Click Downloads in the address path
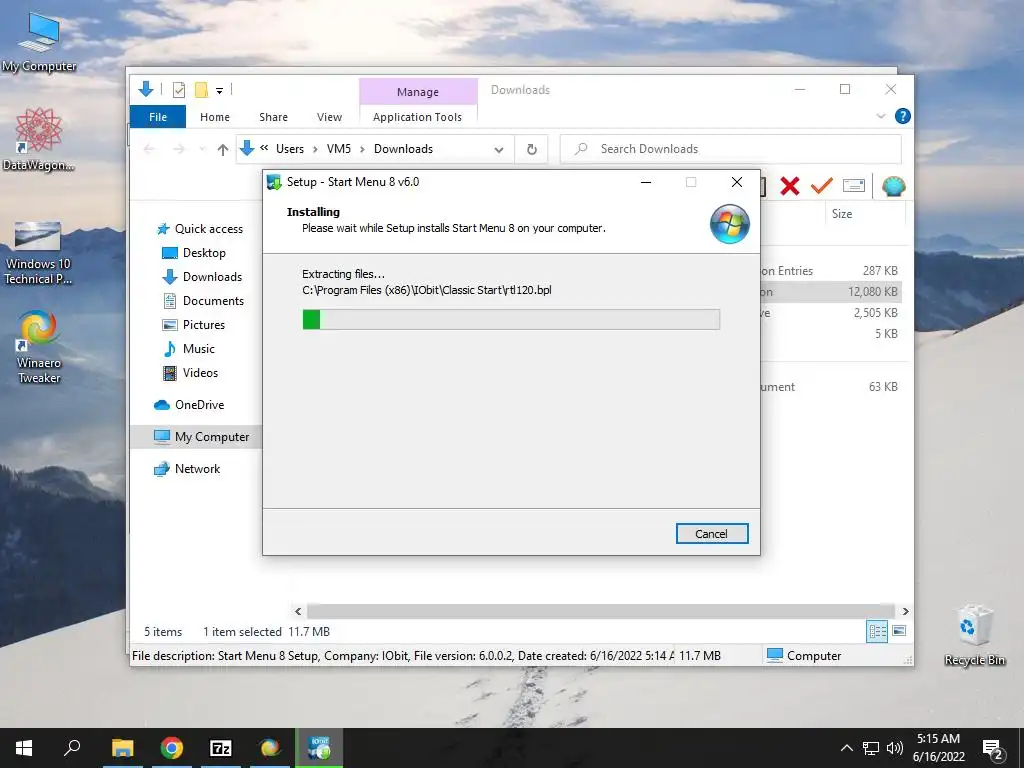1024x768 pixels. [403, 149]
